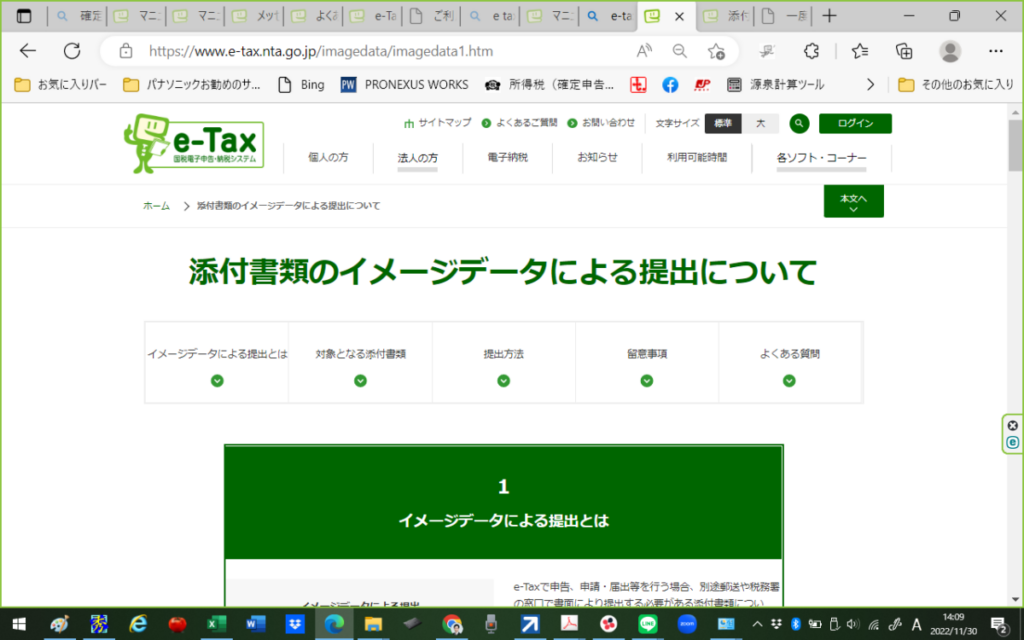The width and height of the screenshot is (1024, 640).
Task: Click inside the browser address bar
Action: (300, 50)
